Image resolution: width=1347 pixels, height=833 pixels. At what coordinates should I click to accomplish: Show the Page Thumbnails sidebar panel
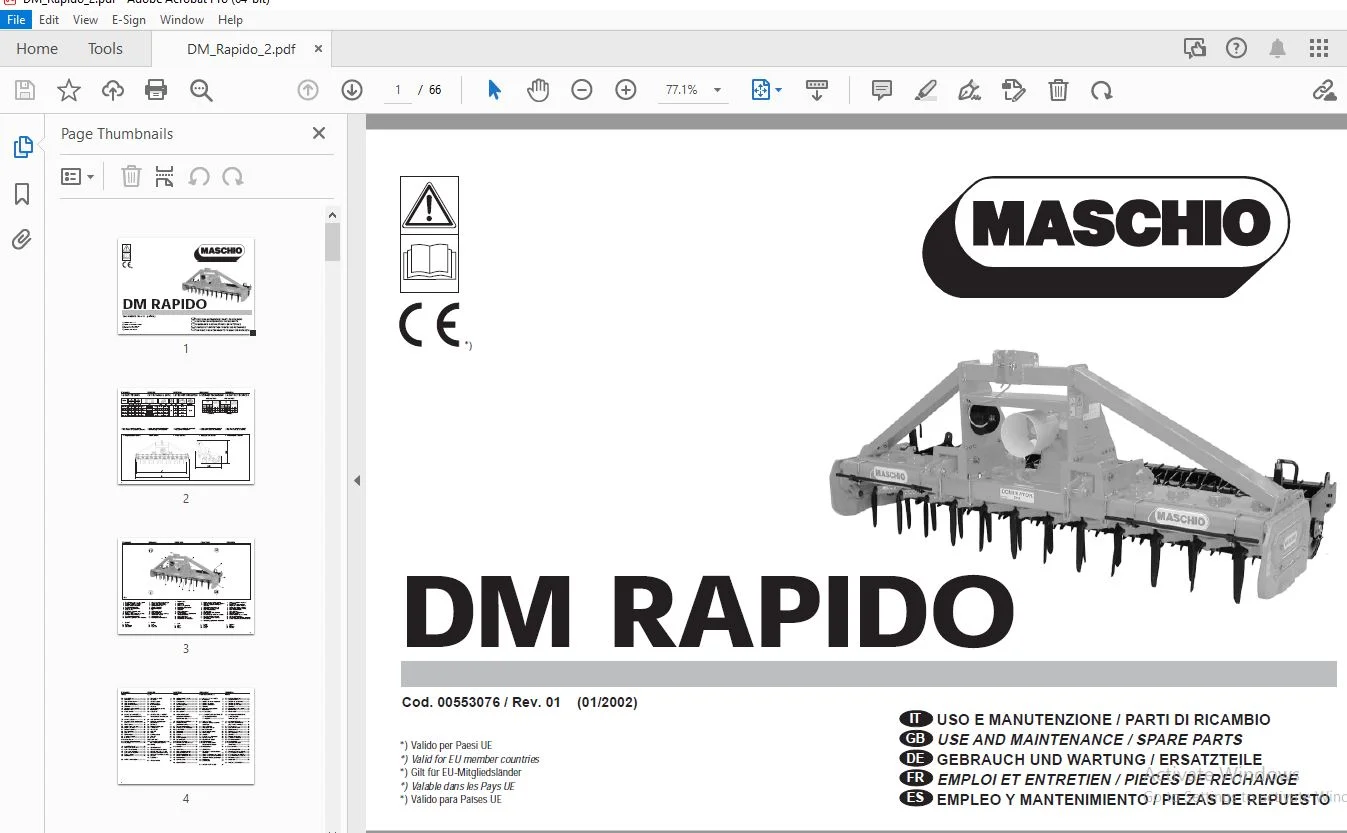point(22,148)
